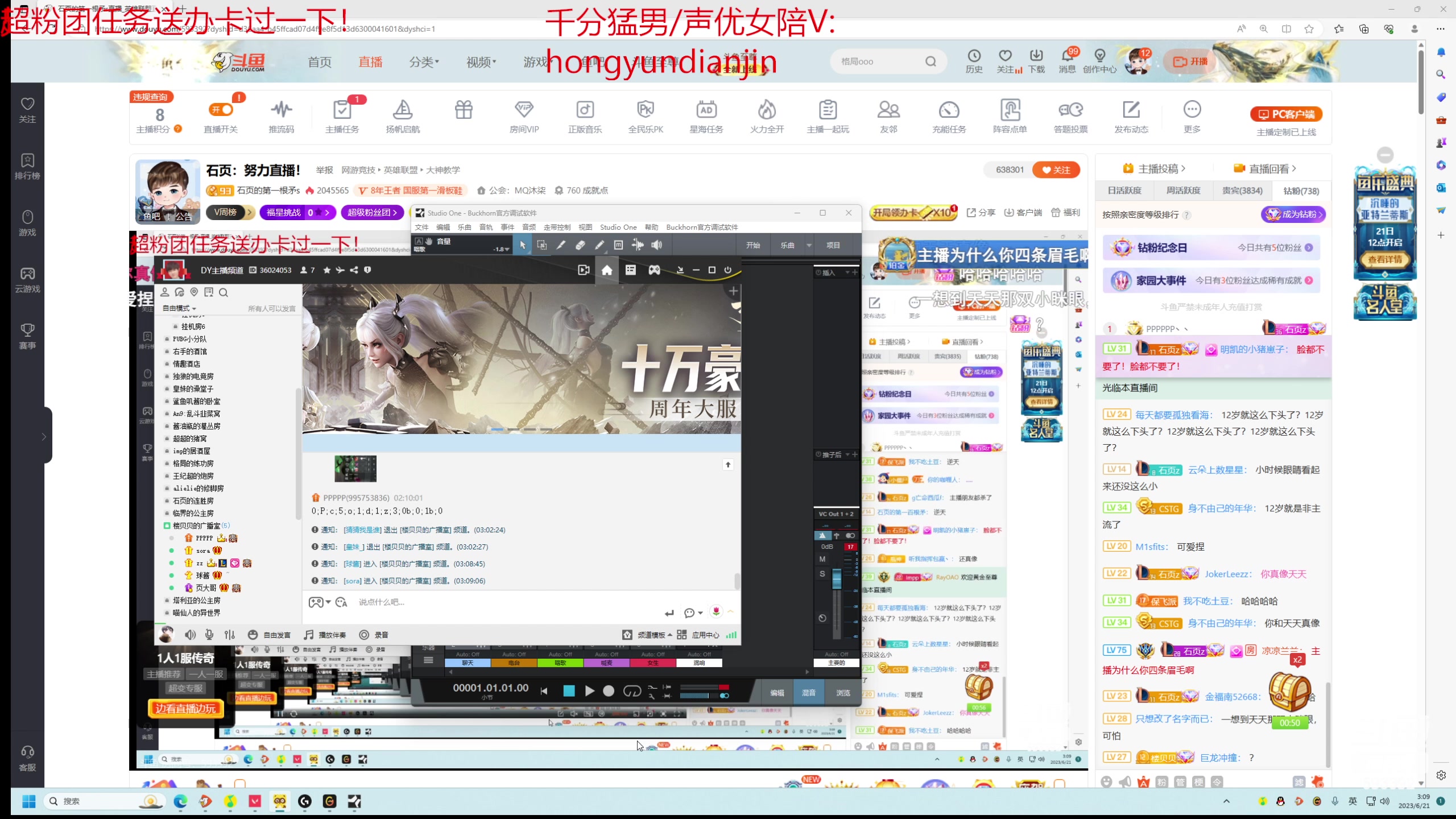Click the 关注 follow button beside 638301
1456x819 pixels.
1056,169
